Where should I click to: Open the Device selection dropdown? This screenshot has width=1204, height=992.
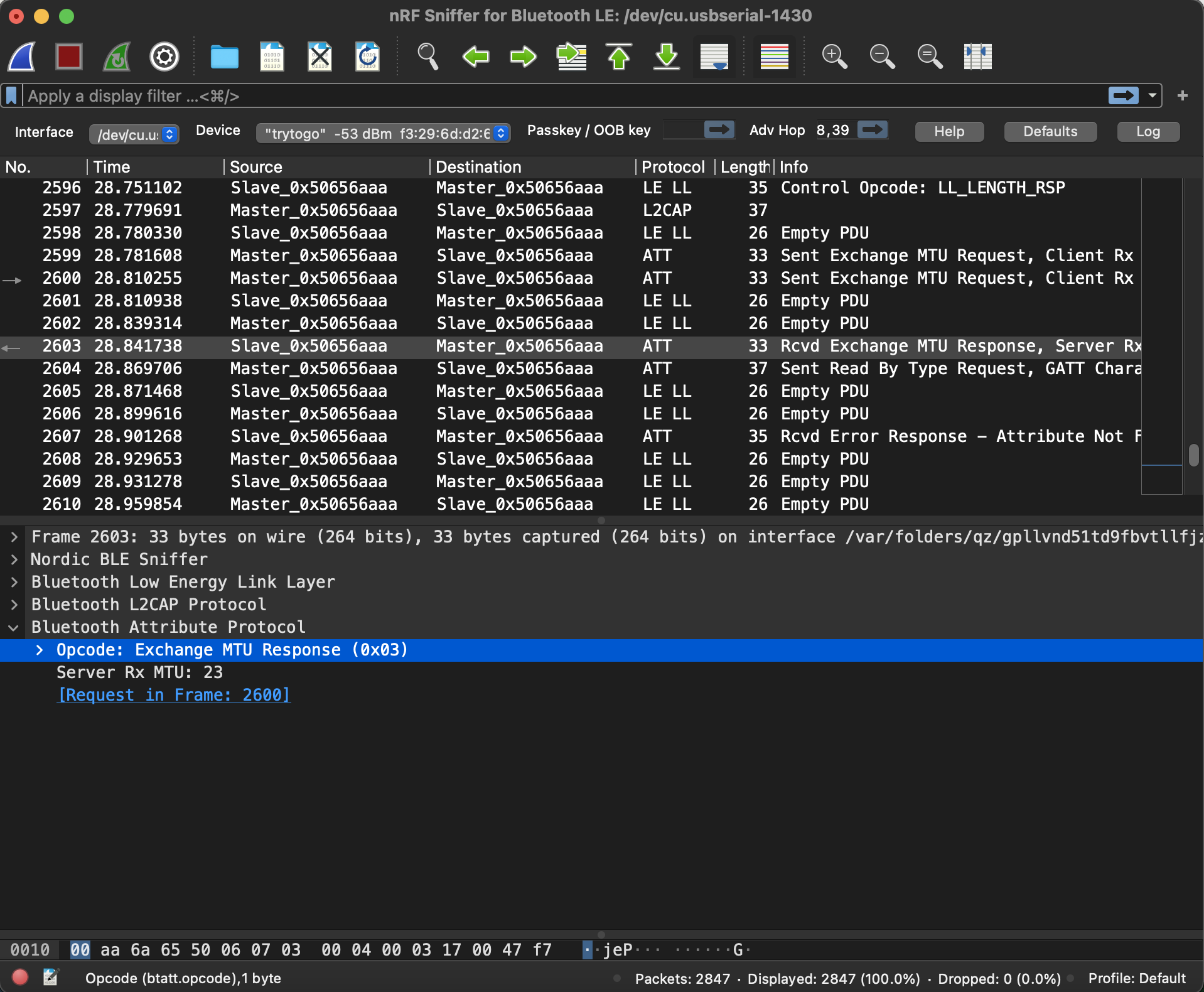pos(383,133)
